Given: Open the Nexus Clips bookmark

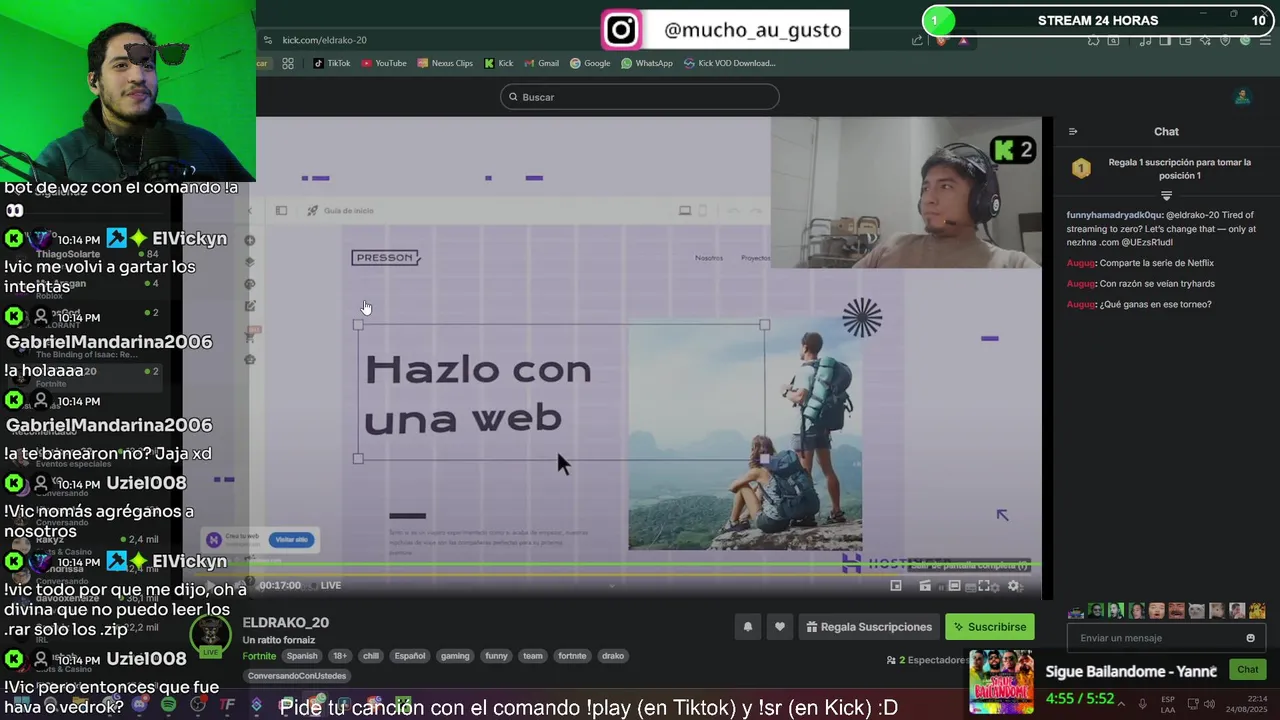Looking at the screenshot, I should (445, 63).
